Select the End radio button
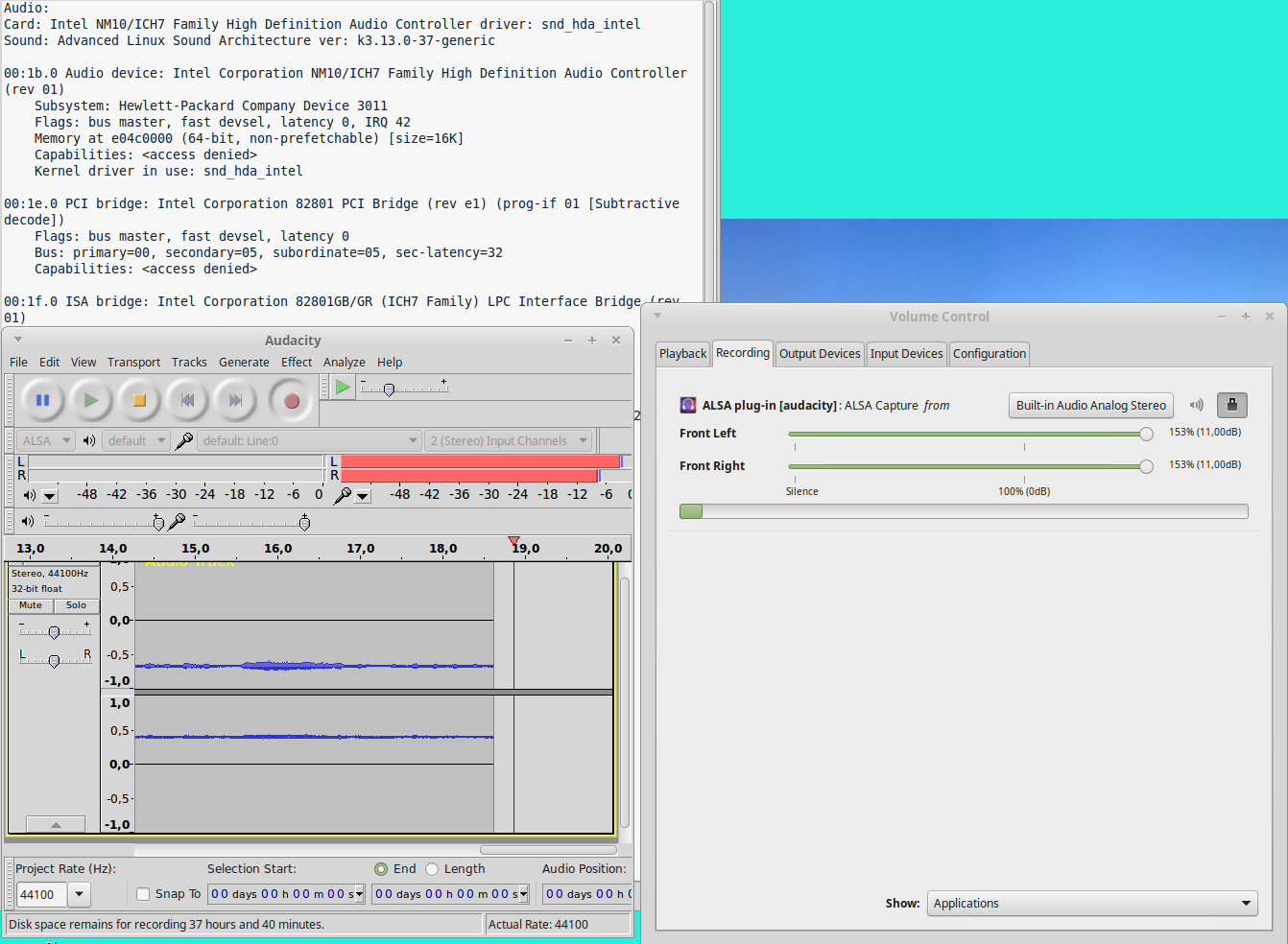Screen dimensions: 1288x944 pos(381,869)
